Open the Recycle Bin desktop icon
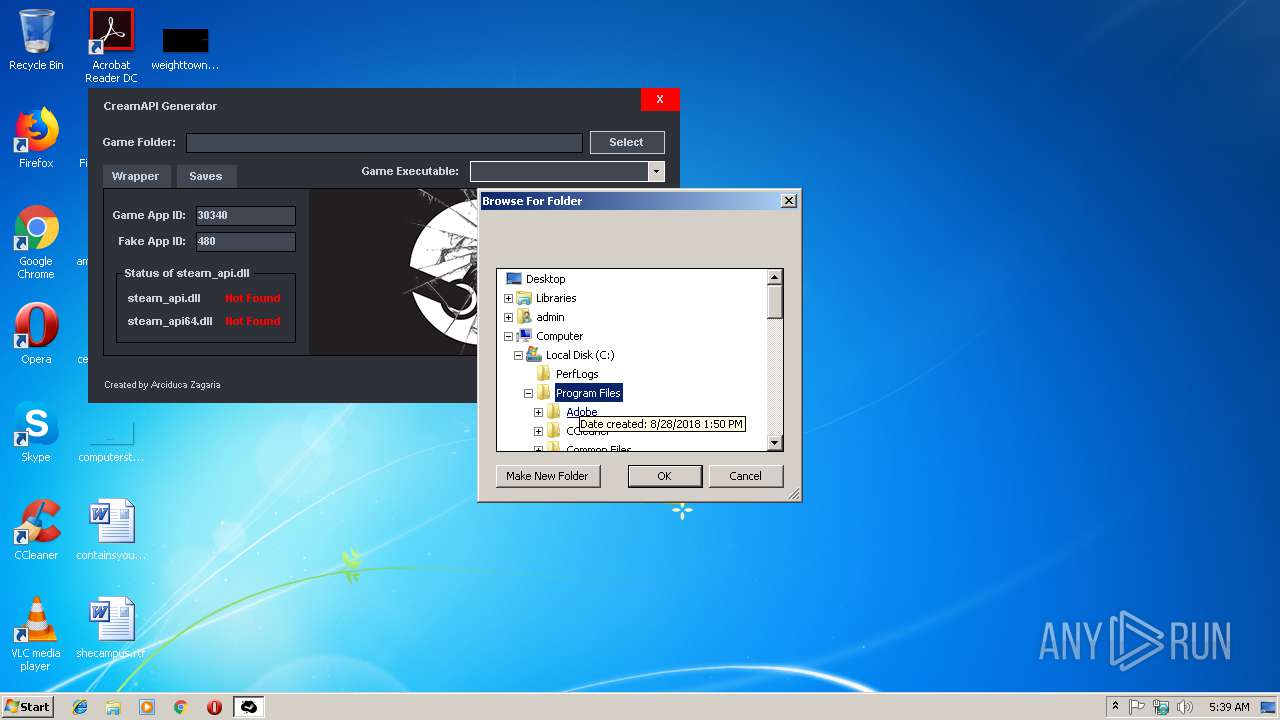The height and width of the screenshot is (720, 1280). tap(36, 40)
